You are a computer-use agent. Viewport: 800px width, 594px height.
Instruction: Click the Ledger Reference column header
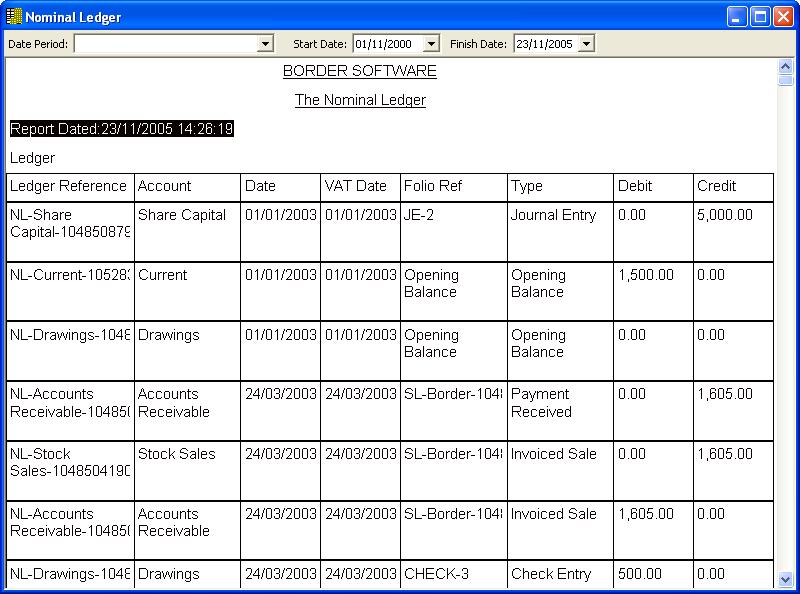[x=68, y=186]
